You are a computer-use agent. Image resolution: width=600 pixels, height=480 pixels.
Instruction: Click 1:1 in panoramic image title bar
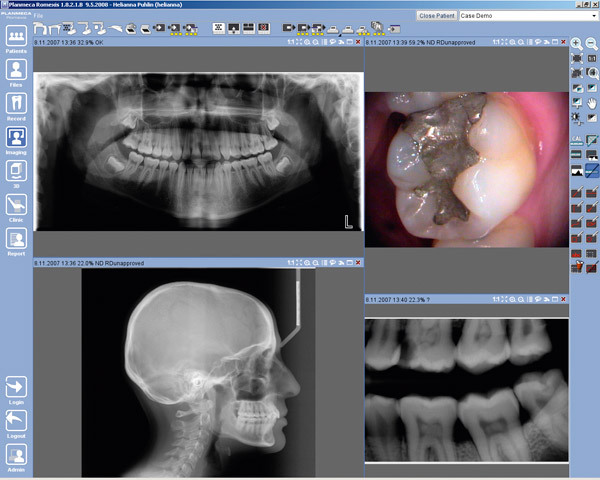[x=290, y=42]
